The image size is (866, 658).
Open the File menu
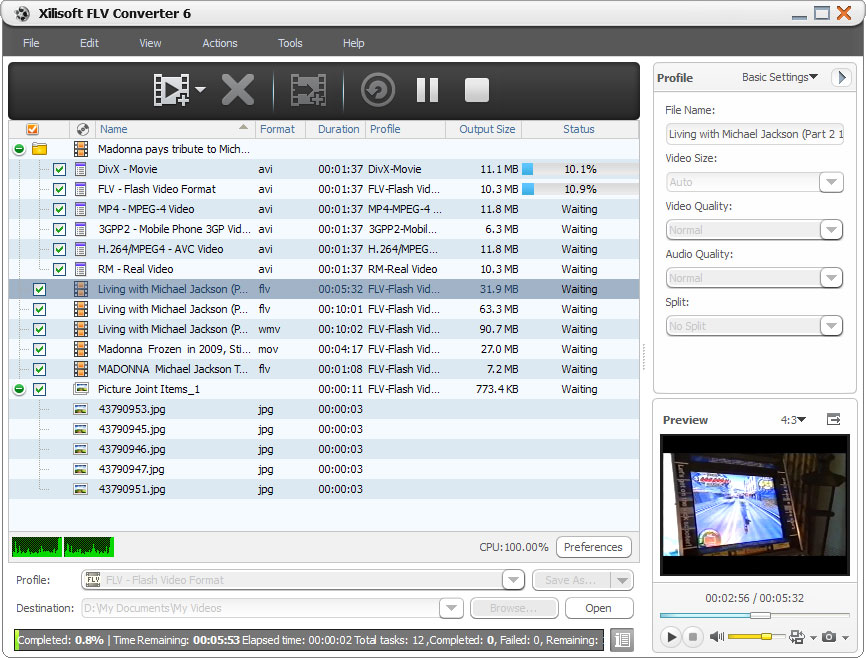coord(31,43)
